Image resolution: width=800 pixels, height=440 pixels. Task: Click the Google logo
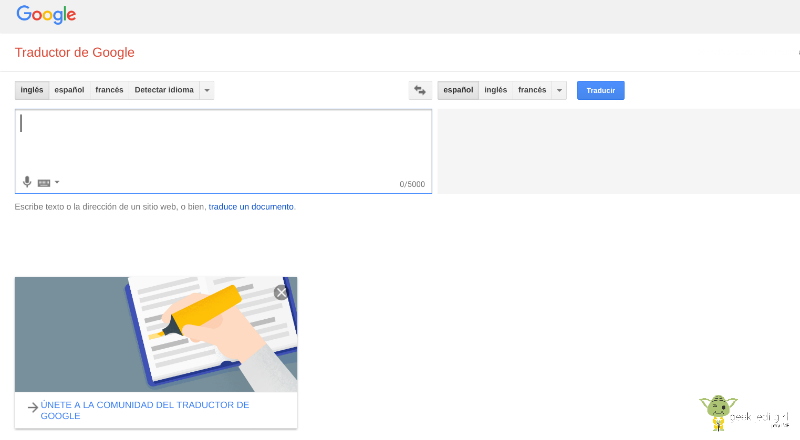pos(46,15)
